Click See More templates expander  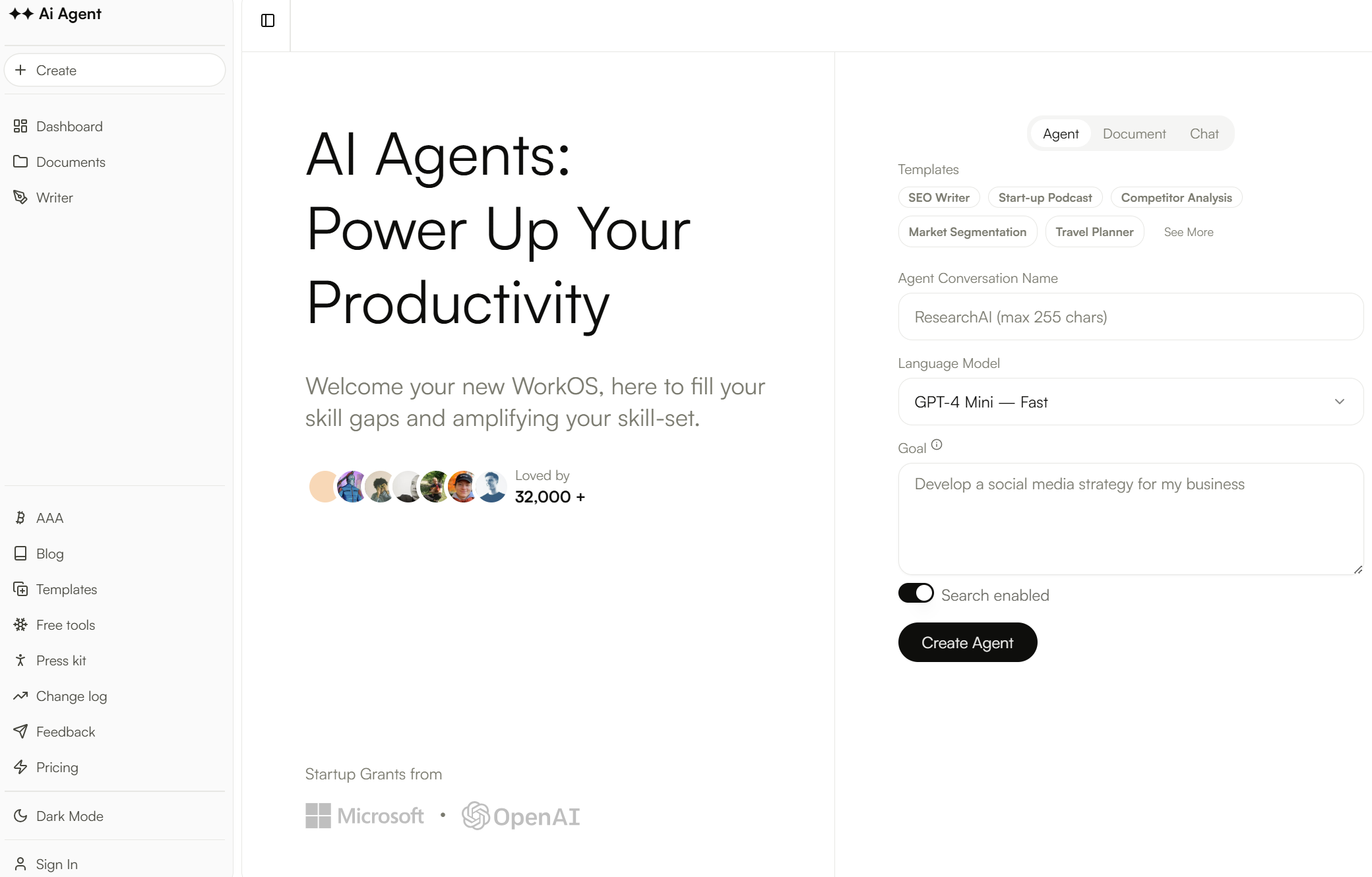[1188, 231]
